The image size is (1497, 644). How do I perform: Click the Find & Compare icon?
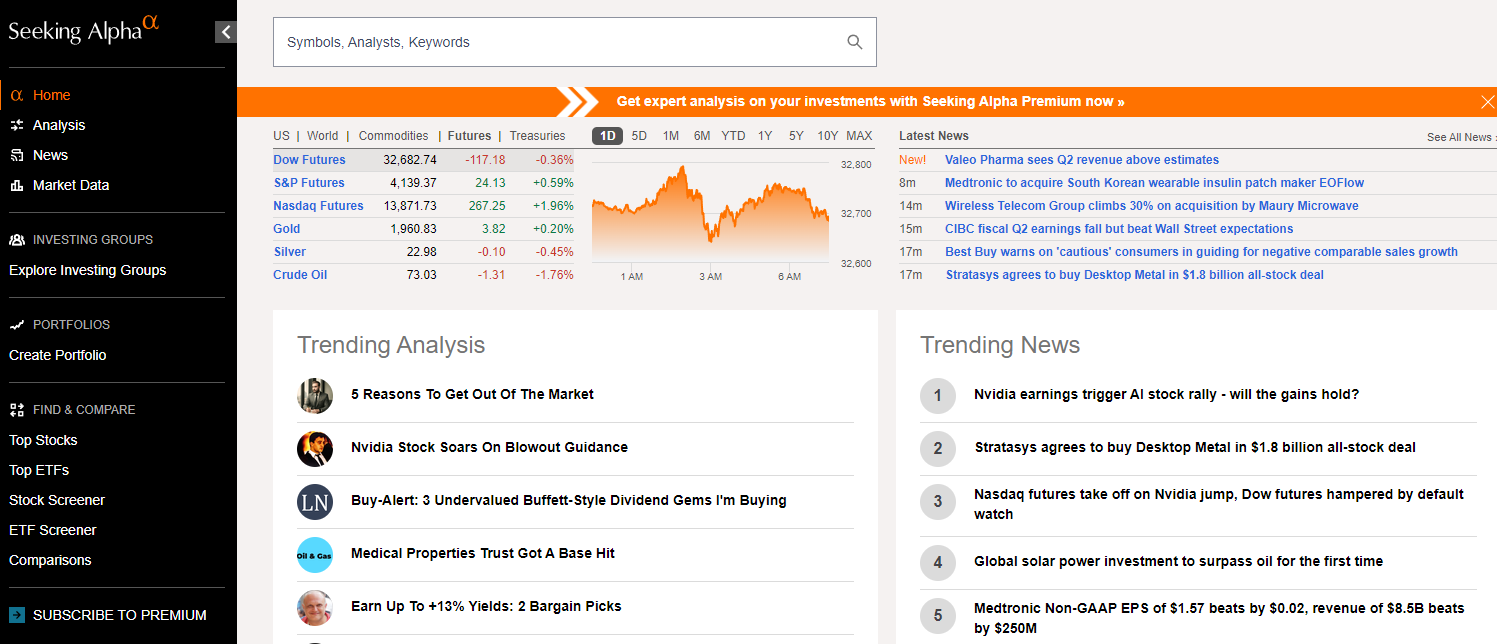[17, 410]
